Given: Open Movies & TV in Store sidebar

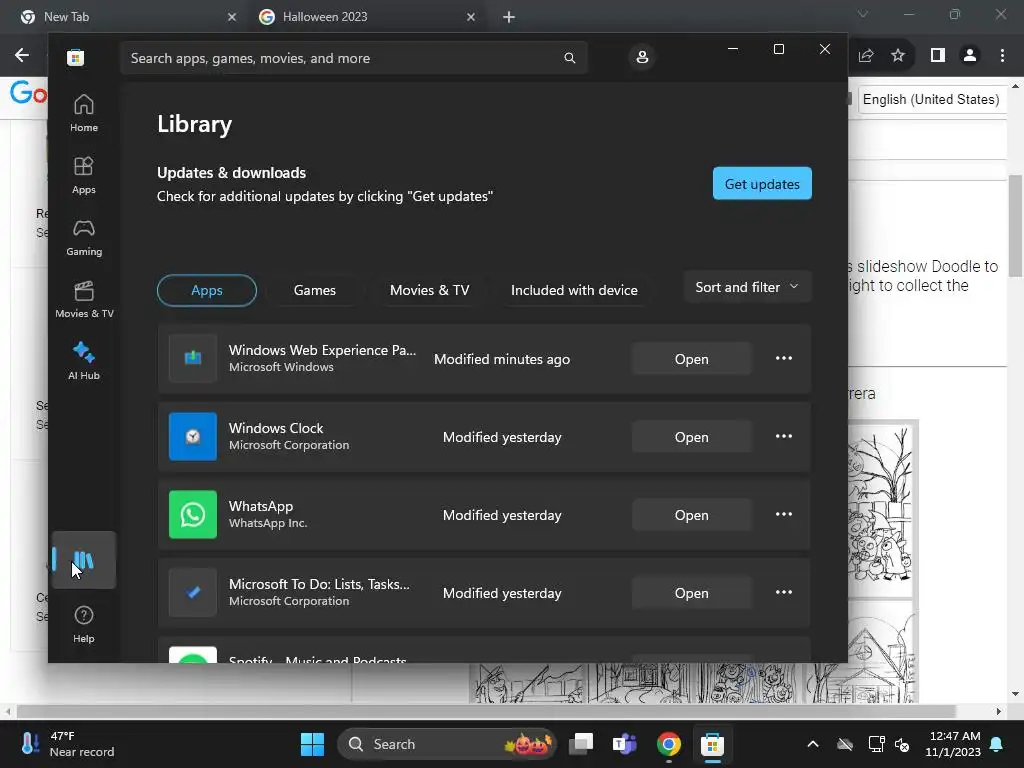Looking at the screenshot, I should point(84,300).
